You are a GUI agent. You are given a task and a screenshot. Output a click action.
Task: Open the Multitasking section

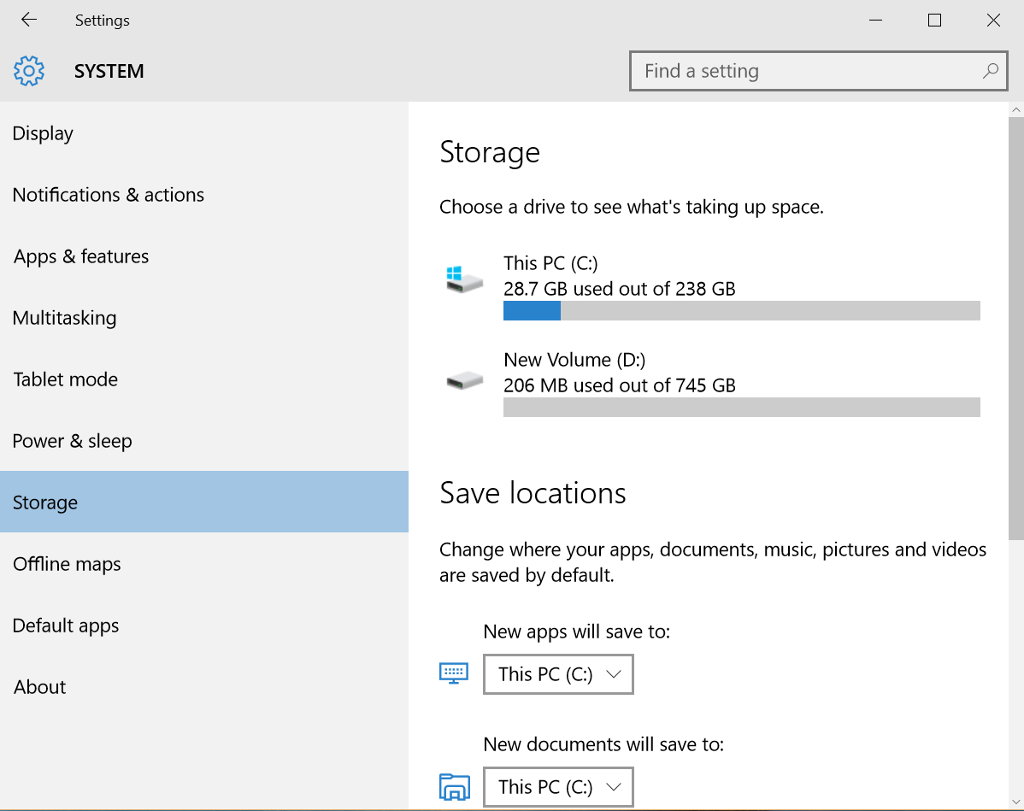tap(64, 318)
